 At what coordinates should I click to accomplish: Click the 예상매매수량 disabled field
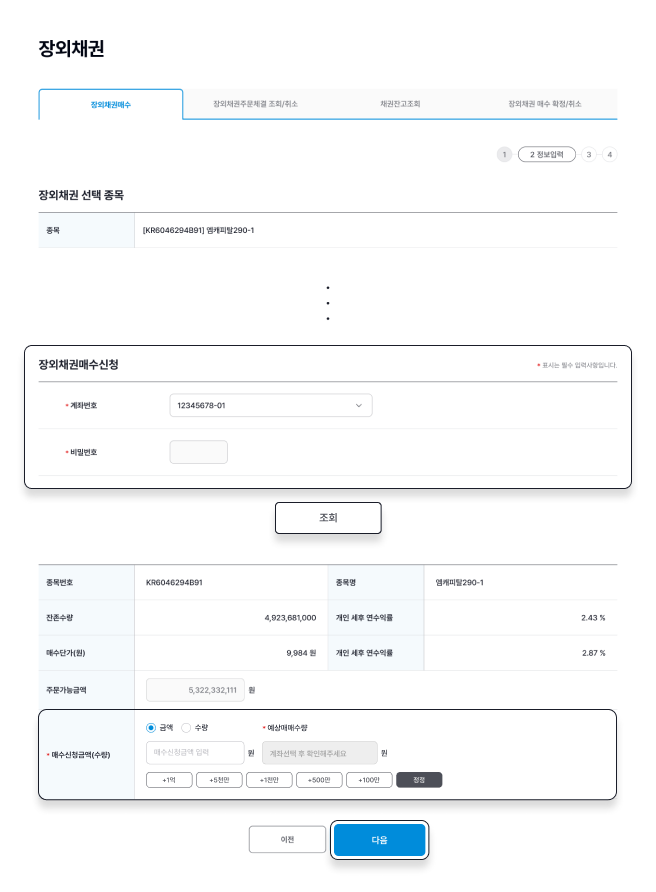click(x=320, y=753)
